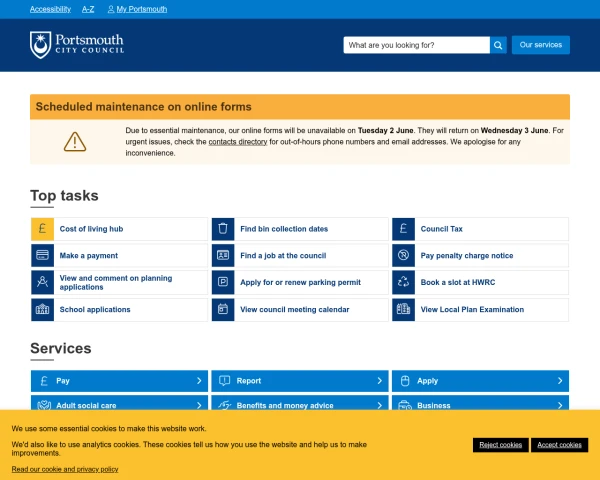Click the search magnifier icon button
The image size is (600, 480).
tap(498, 45)
